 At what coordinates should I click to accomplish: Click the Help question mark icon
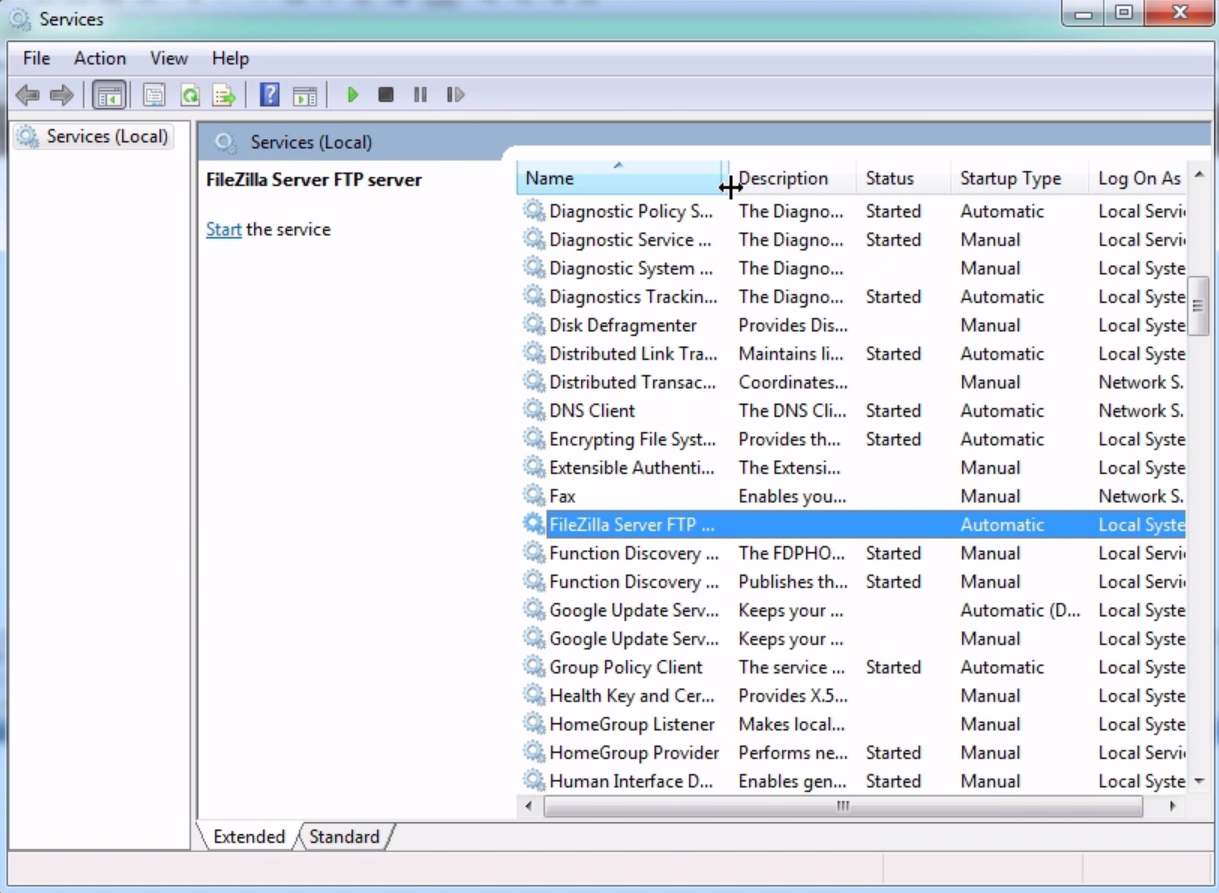269,95
